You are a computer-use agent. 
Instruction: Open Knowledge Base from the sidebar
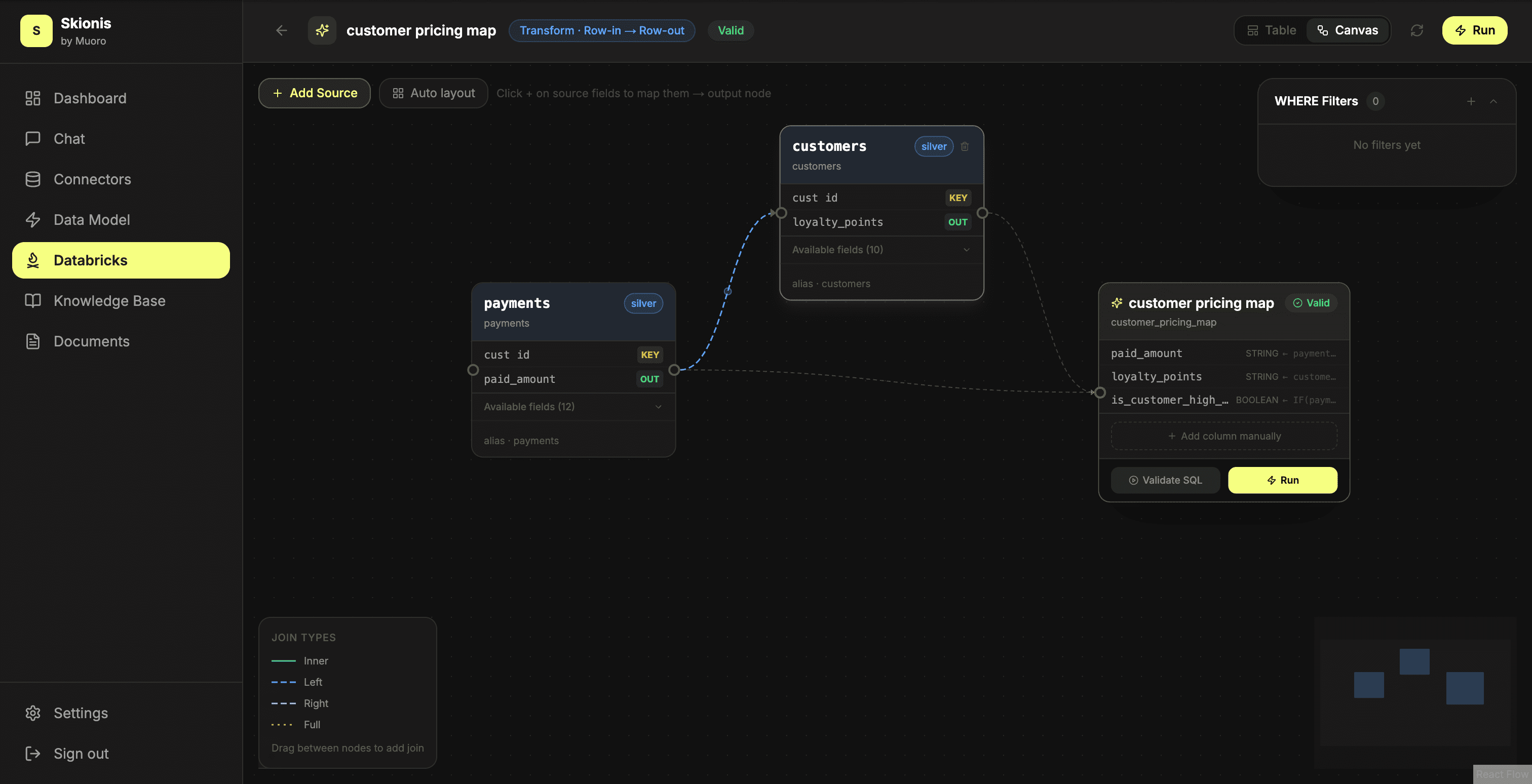[121, 300]
